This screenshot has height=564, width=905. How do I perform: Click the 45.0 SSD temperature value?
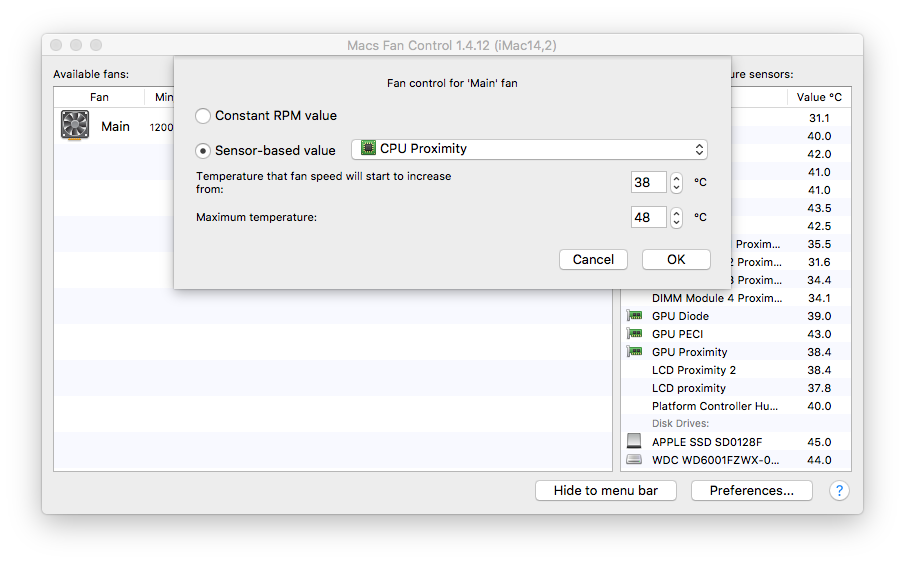pyautogui.click(x=819, y=442)
